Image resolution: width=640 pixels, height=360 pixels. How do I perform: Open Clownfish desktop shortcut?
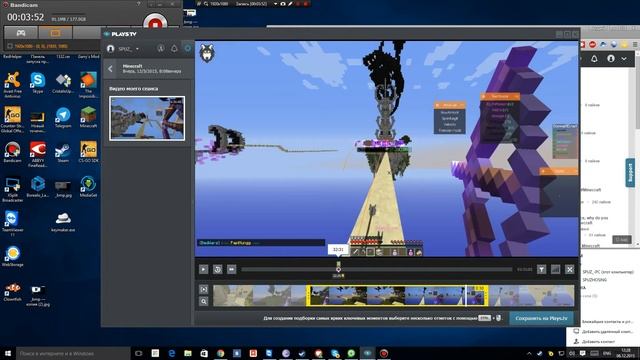pyautogui.click(x=12, y=291)
